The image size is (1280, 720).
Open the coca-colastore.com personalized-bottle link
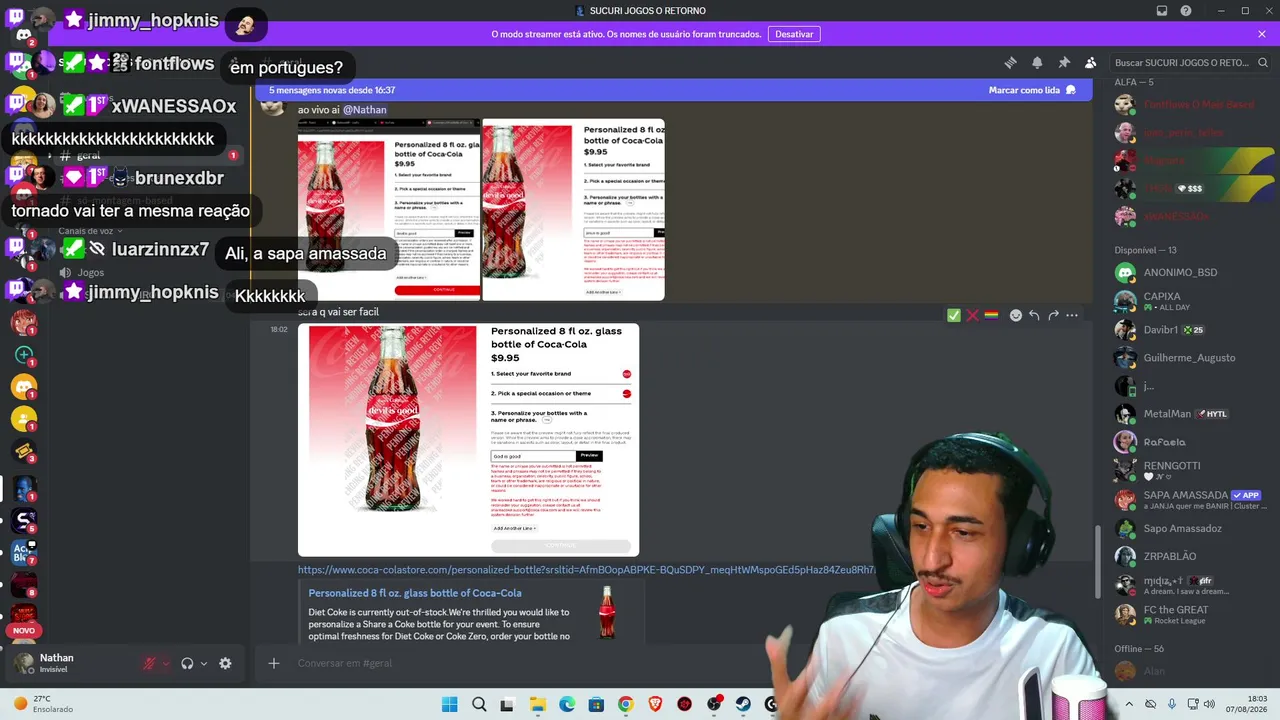(587, 570)
